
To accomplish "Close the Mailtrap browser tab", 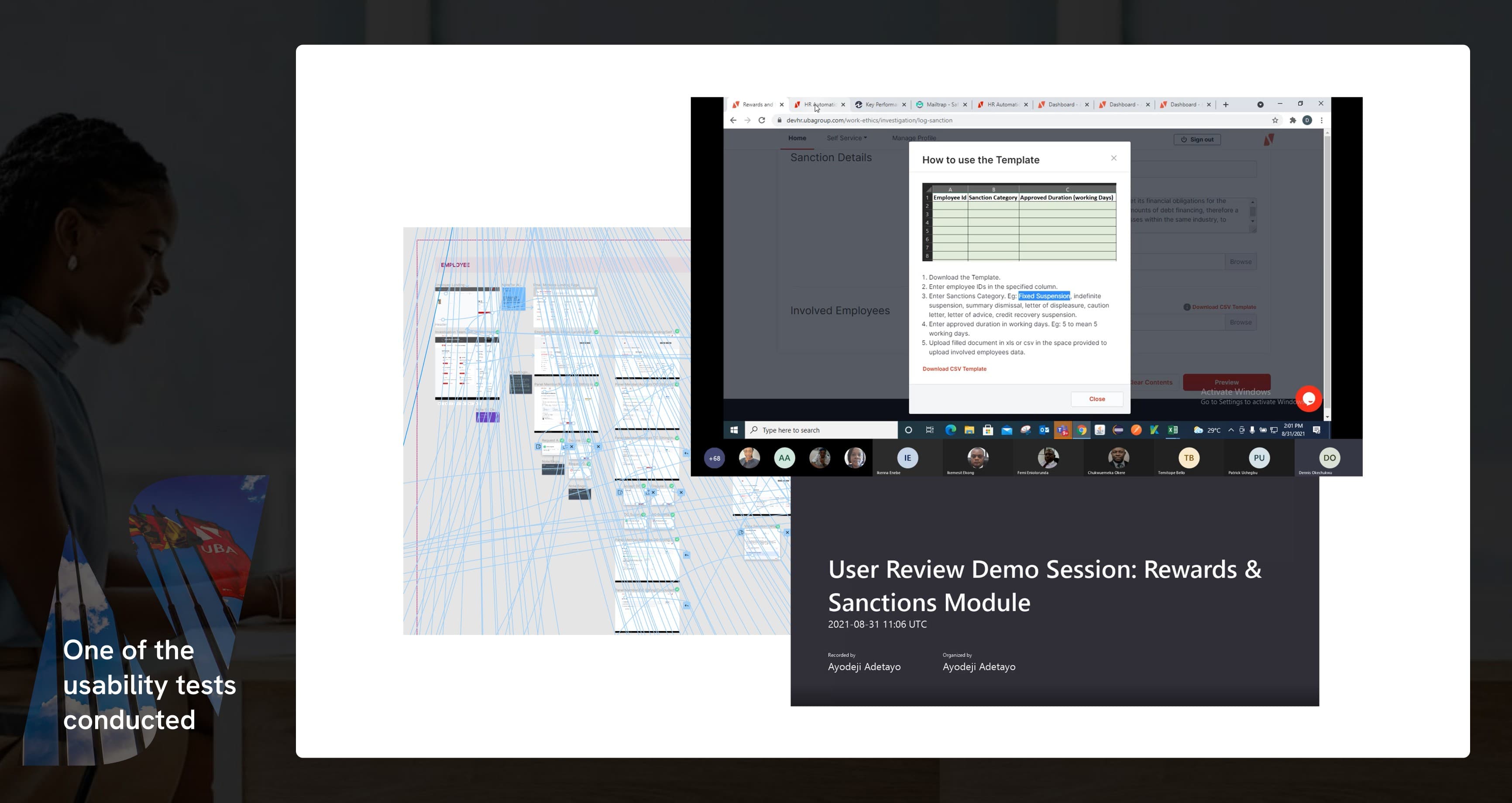I will [965, 104].
